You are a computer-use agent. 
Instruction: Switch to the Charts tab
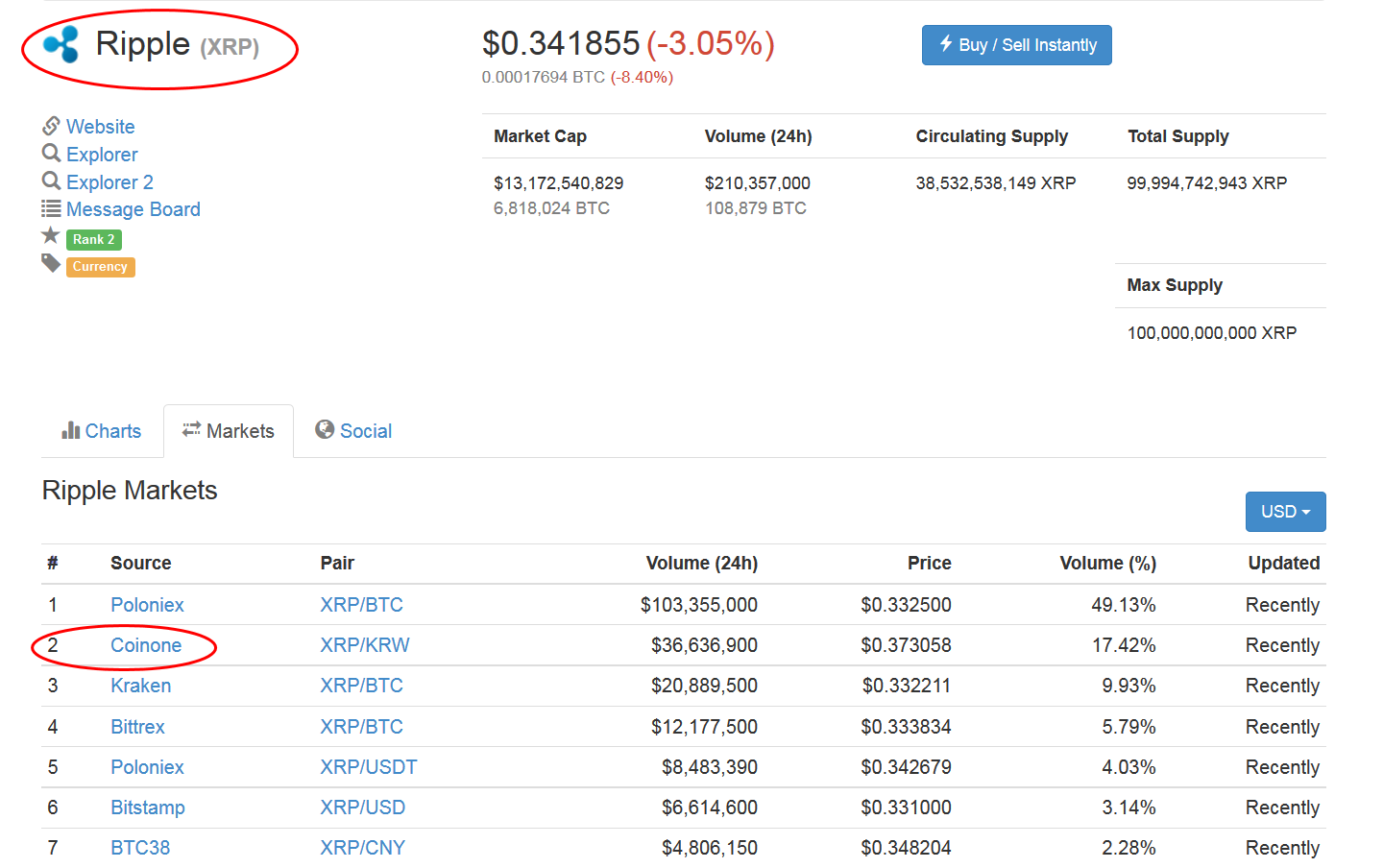101,431
